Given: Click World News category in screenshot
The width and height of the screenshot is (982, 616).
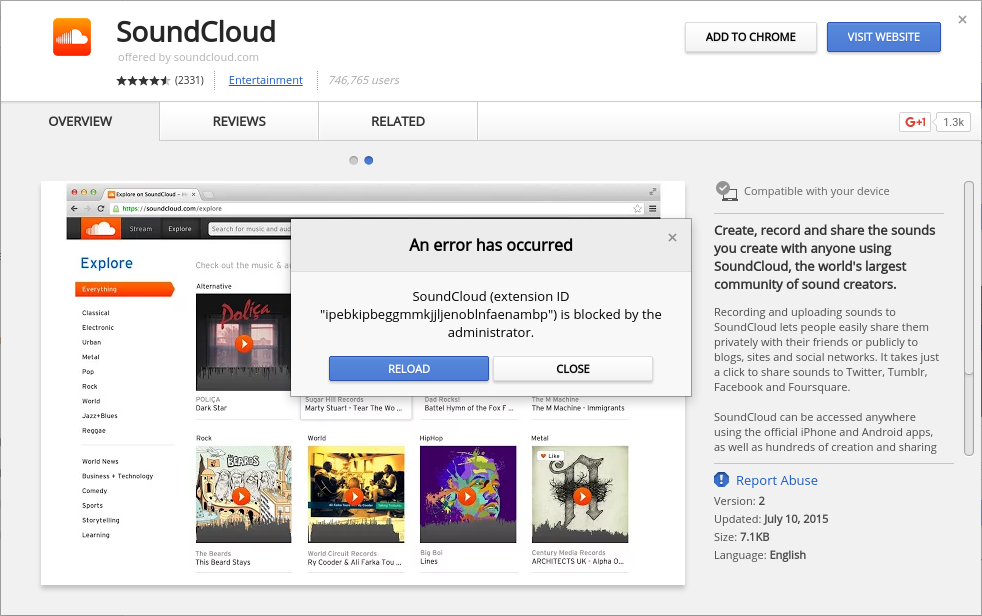Looking at the screenshot, I should (x=100, y=461).
